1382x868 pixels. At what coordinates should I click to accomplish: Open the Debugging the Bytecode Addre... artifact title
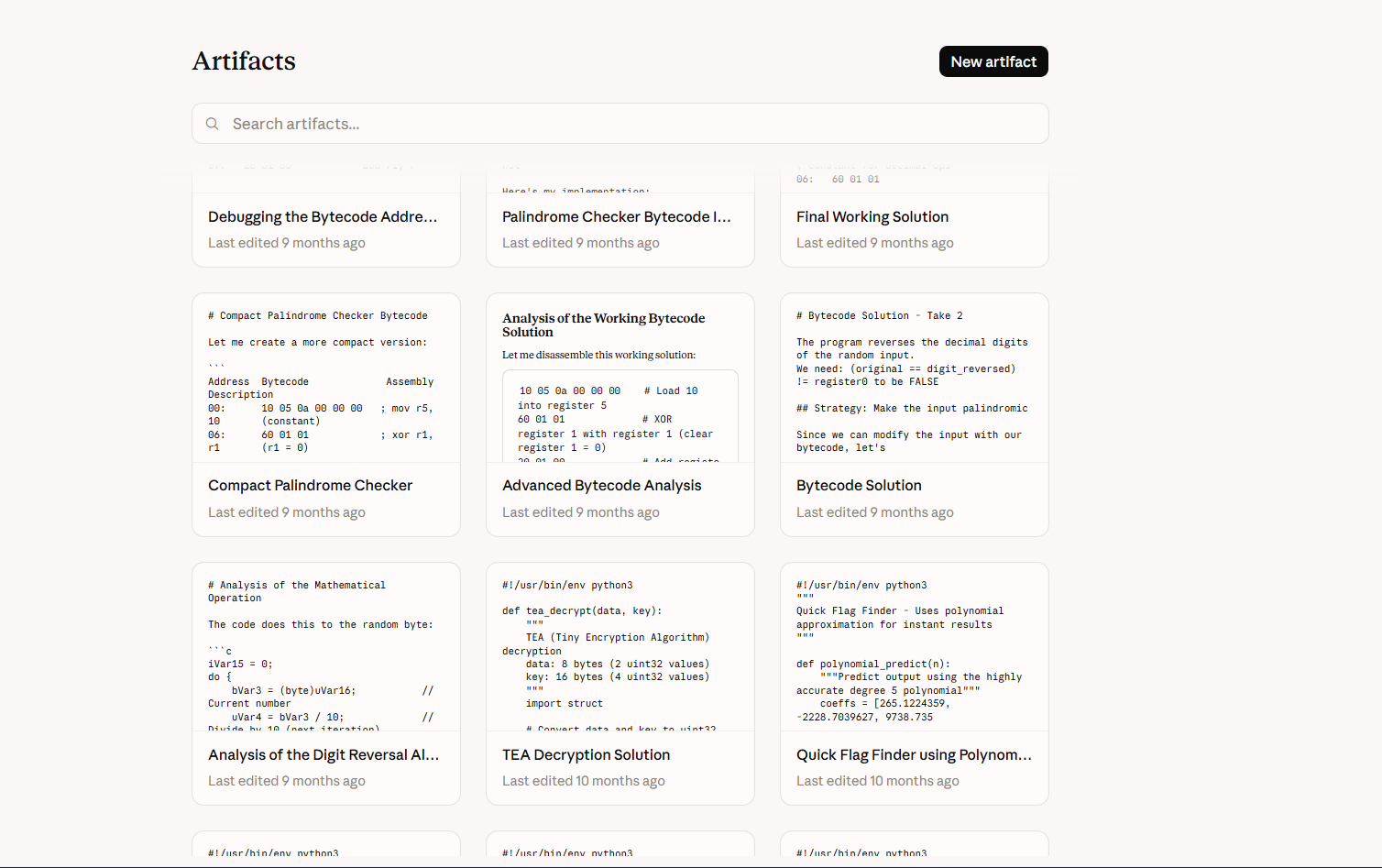click(323, 216)
